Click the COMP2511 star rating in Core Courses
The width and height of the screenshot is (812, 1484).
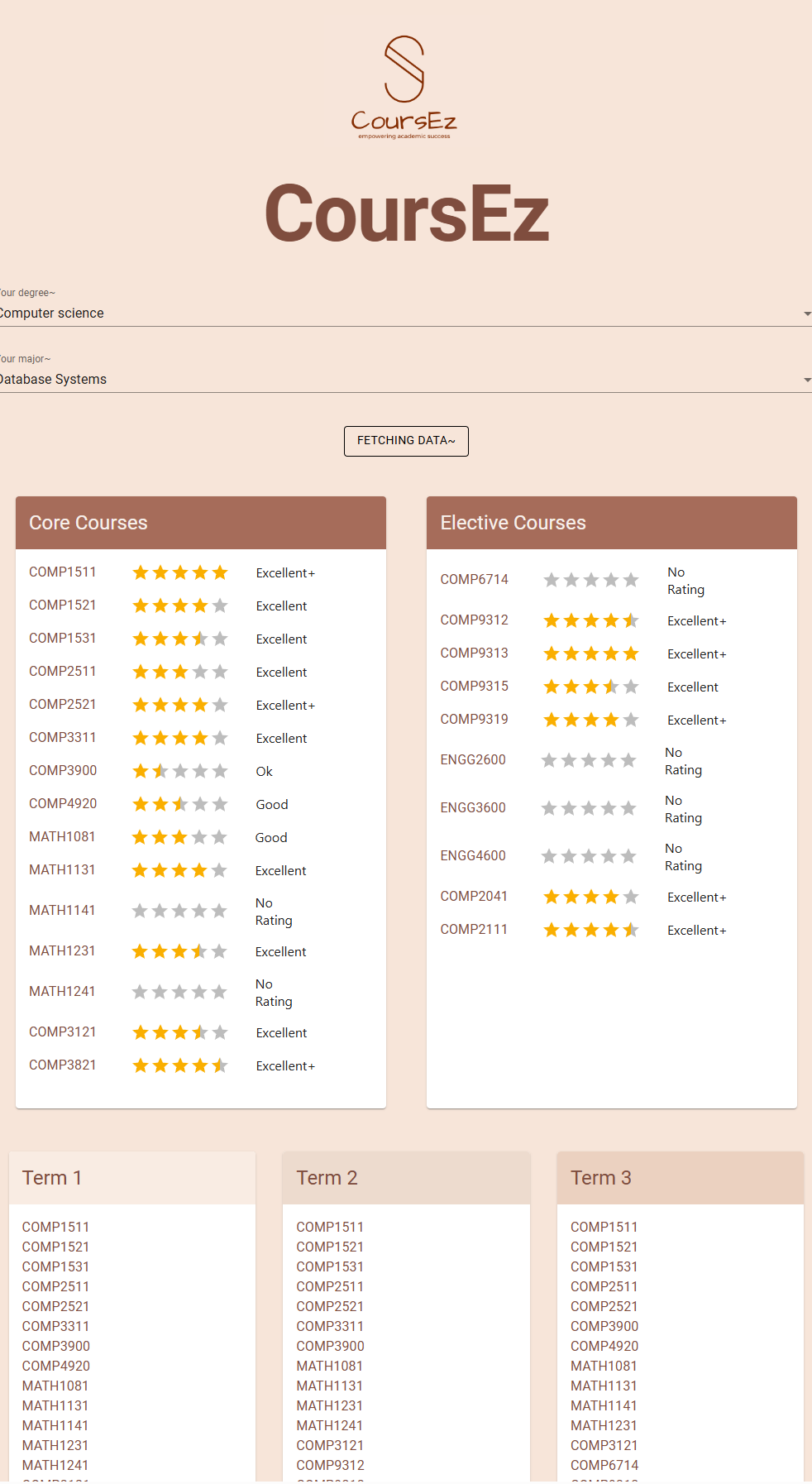[x=180, y=672]
